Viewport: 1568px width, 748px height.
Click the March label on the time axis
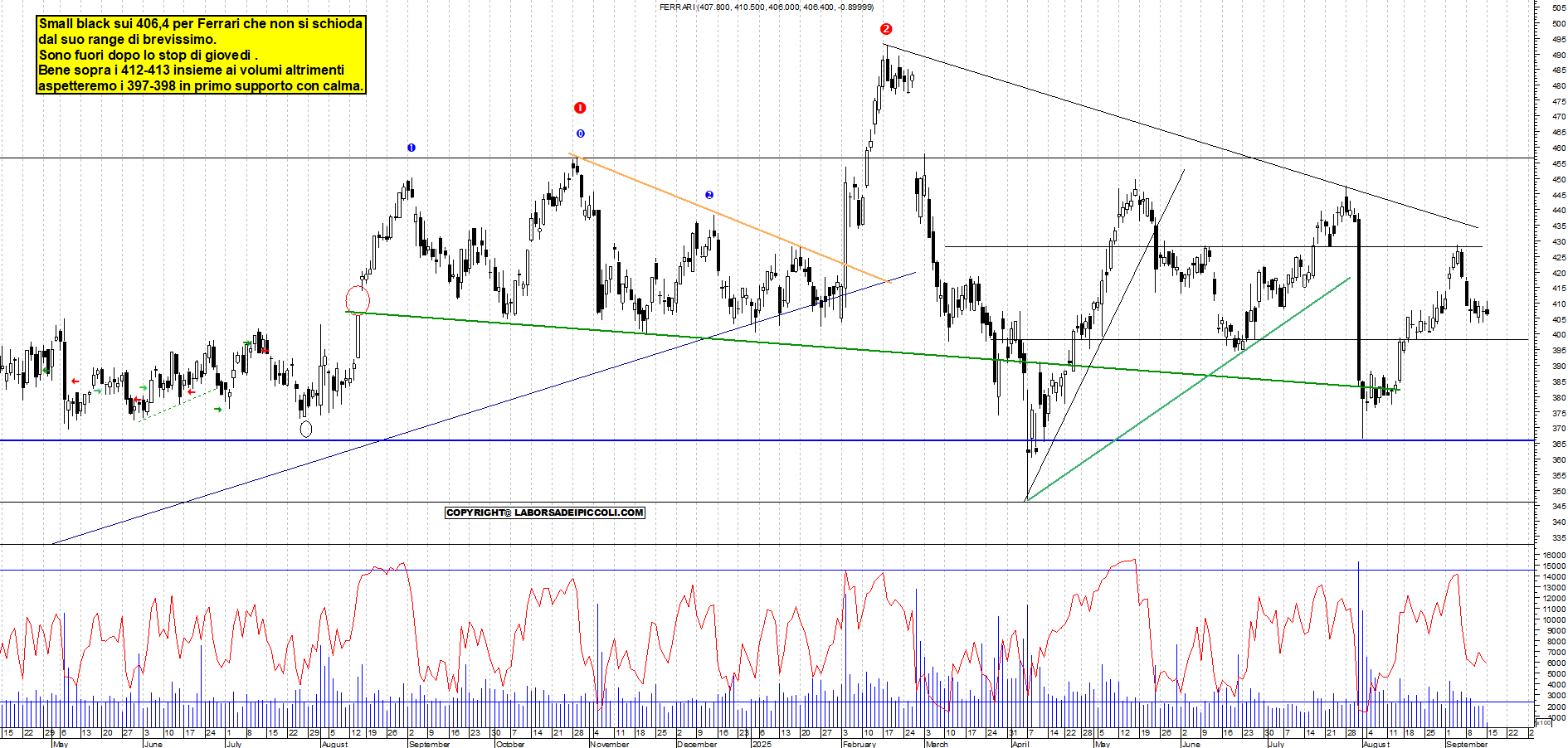pos(937,744)
